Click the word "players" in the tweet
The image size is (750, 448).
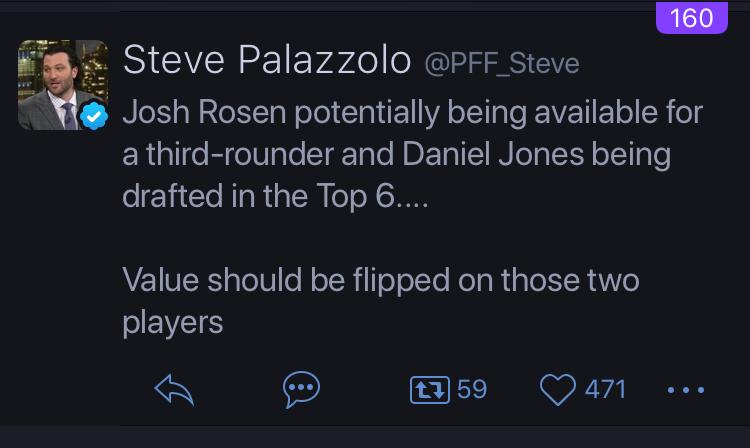pos(171,323)
